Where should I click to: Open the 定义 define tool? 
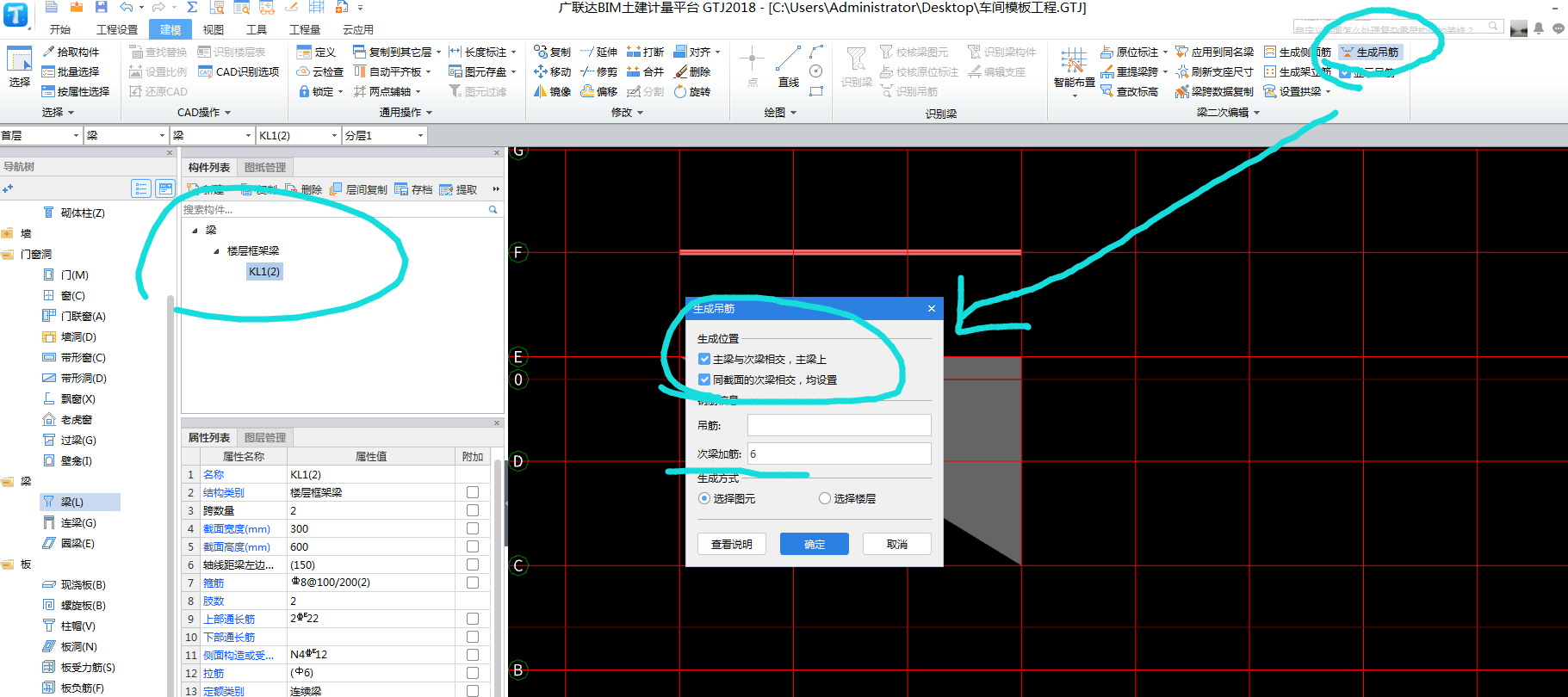(x=316, y=52)
